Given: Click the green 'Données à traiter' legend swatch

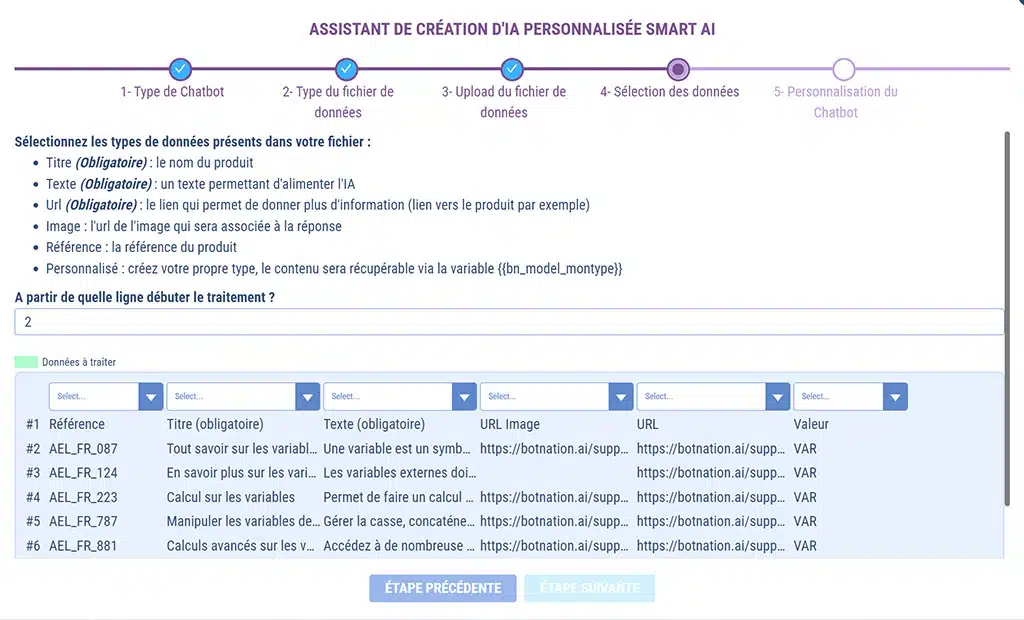Looking at the screenshot, I should [26, 362].
